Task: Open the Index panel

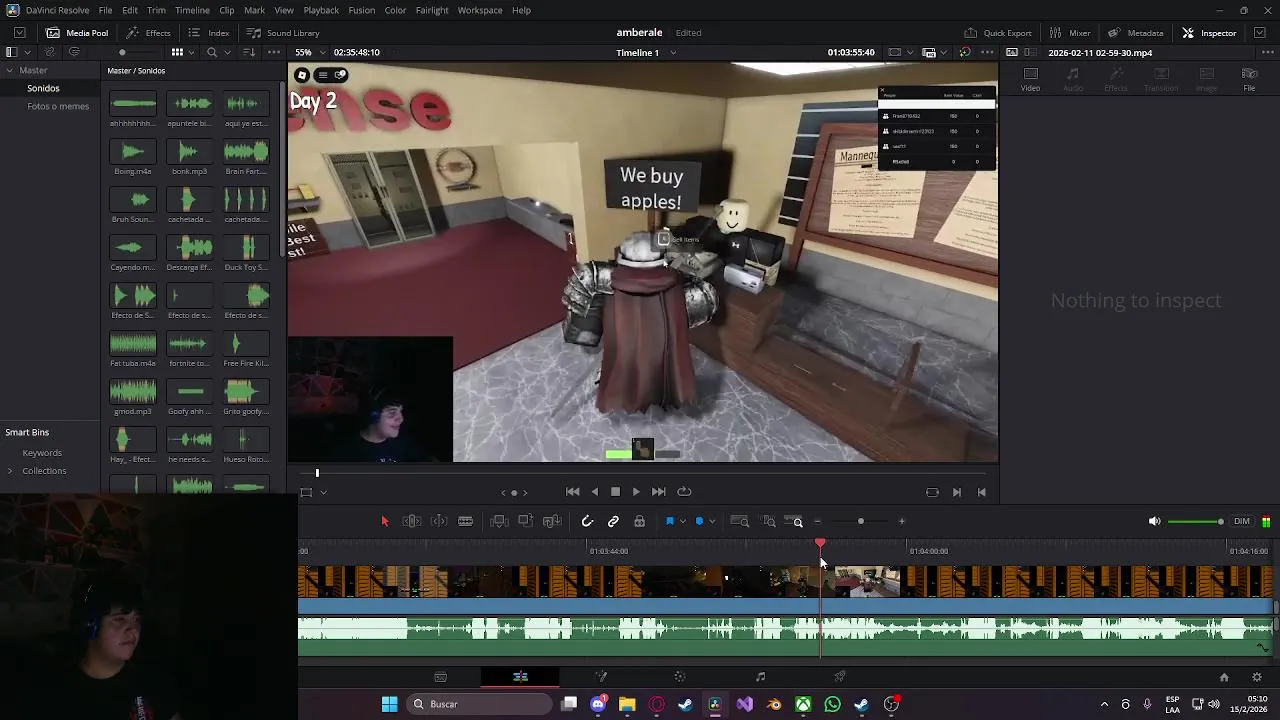Action: (x=209, y=33)
